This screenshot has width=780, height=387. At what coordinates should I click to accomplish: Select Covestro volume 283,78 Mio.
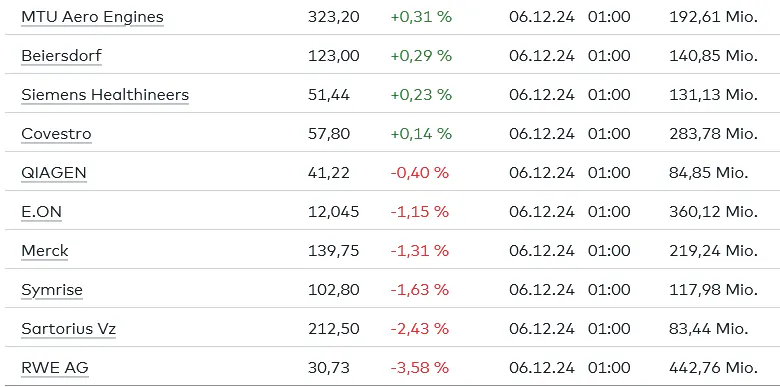(x=713, y=134)
